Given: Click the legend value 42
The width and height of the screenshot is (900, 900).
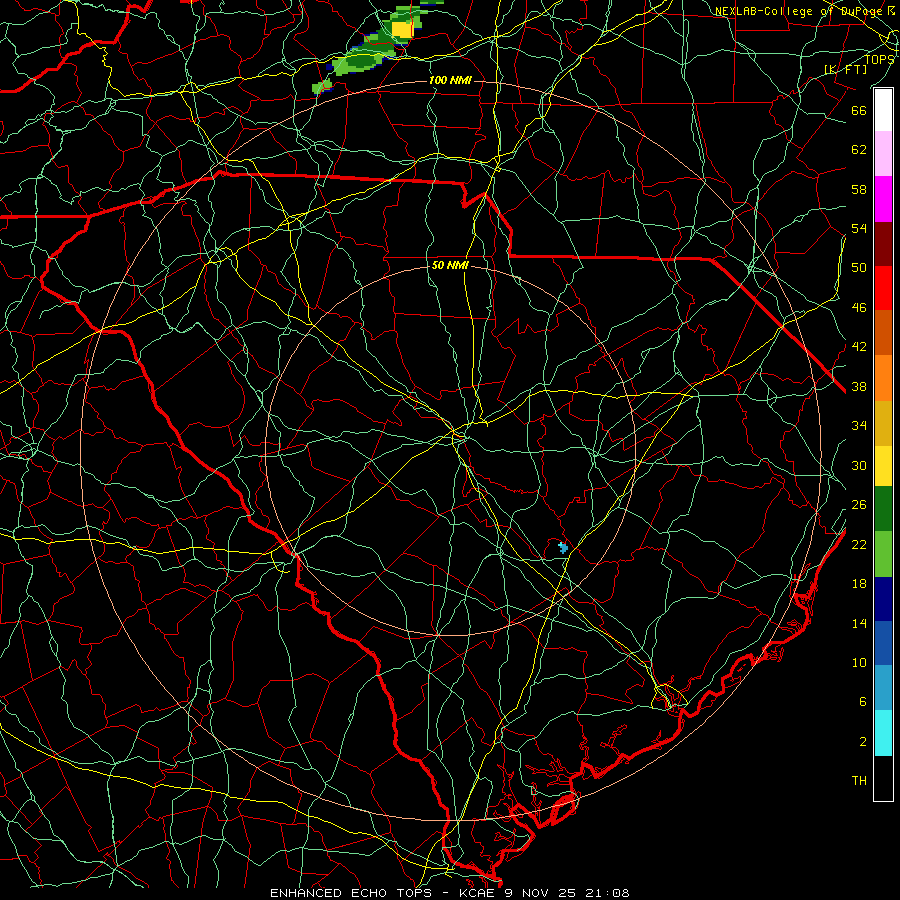Looking at the screenshot, I should click(859, 346).
